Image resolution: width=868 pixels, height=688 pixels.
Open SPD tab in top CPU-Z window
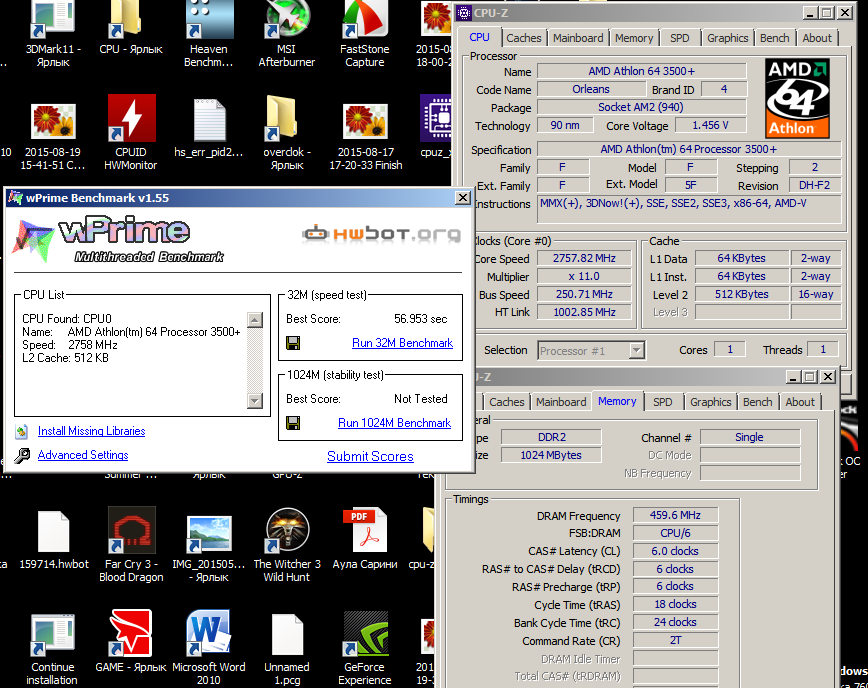tap(680, 38)
